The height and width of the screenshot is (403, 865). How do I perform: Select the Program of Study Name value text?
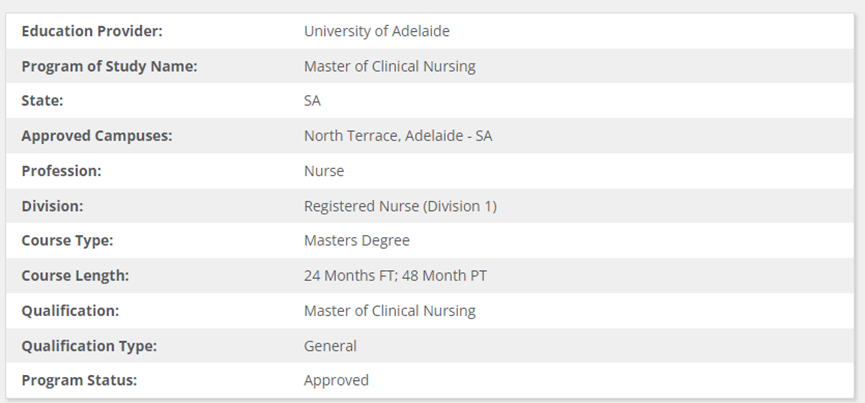(390, 66)
